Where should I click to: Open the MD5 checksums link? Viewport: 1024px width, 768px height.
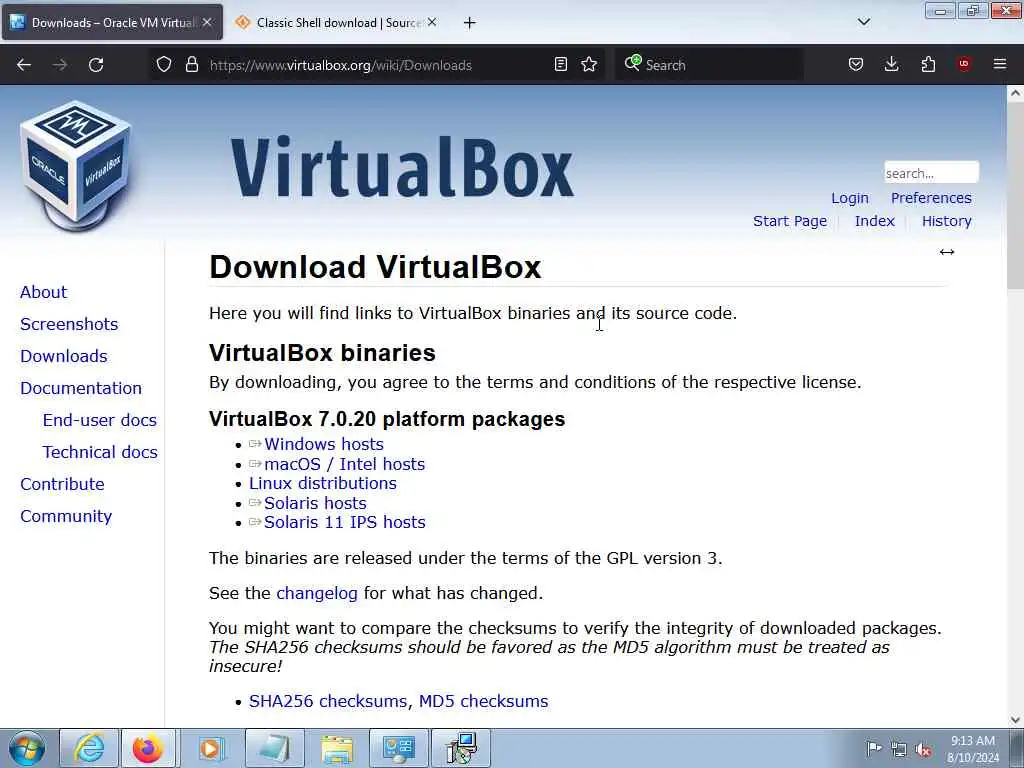pyautogui.click(x=483, y=701)
